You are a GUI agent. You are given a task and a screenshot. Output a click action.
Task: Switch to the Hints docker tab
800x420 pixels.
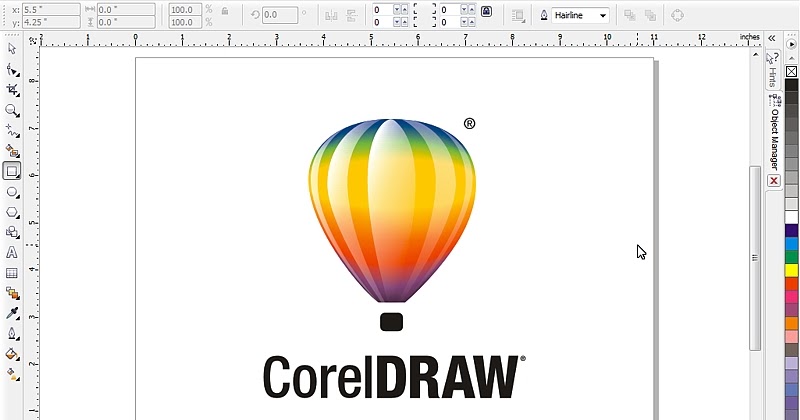(772, 70)
